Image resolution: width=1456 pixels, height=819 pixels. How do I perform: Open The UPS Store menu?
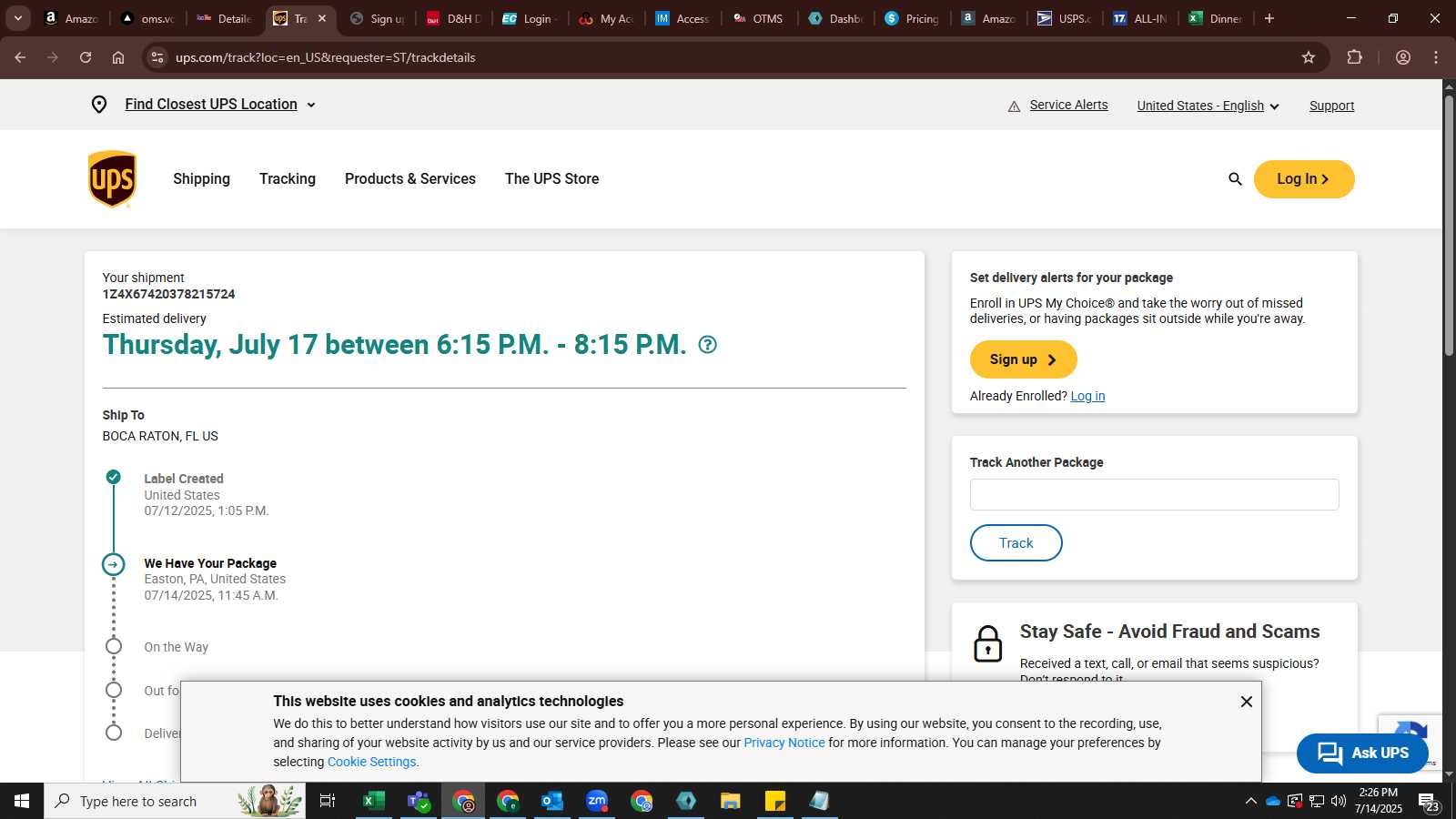[x=551, y=179]
